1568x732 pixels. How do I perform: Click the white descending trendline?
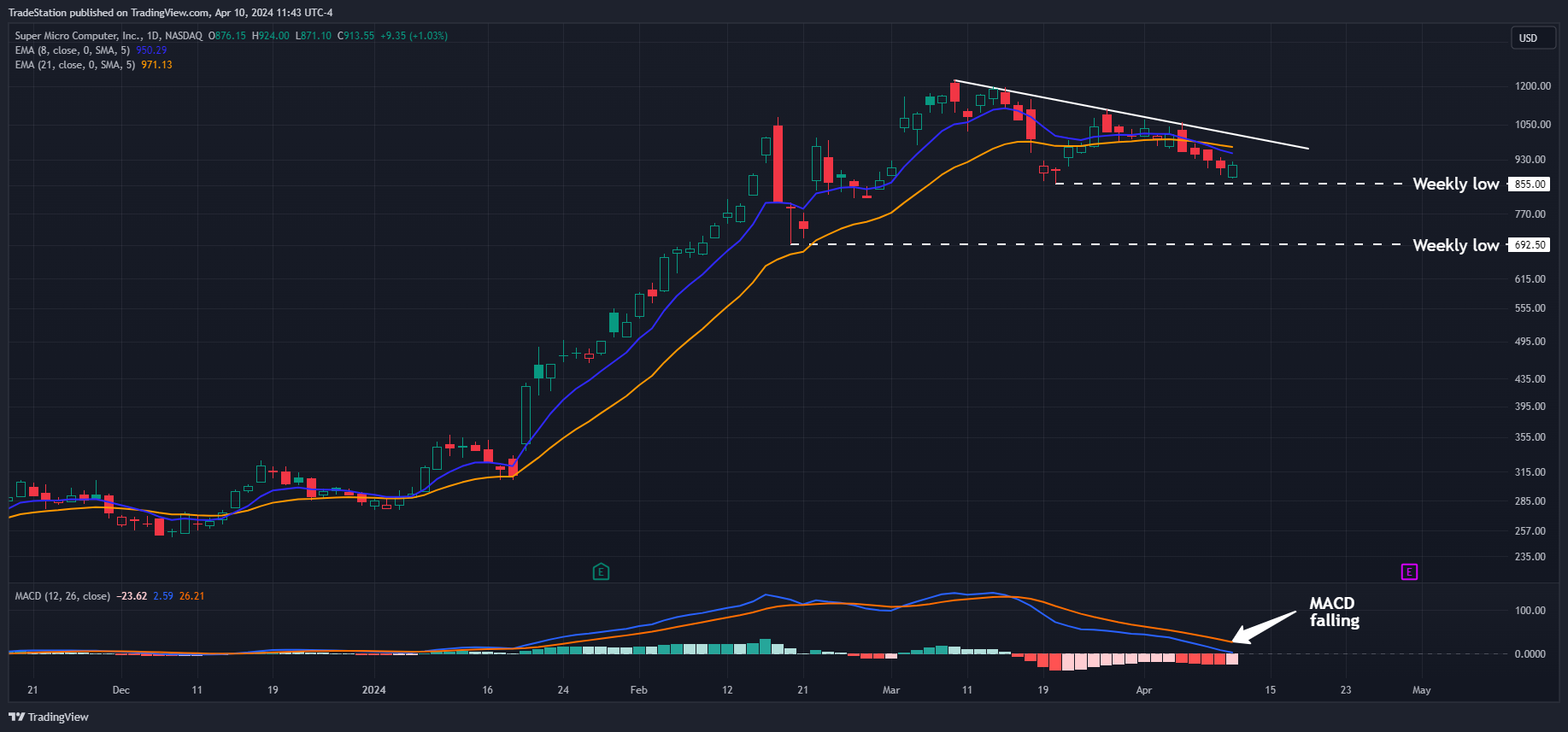1130,114
